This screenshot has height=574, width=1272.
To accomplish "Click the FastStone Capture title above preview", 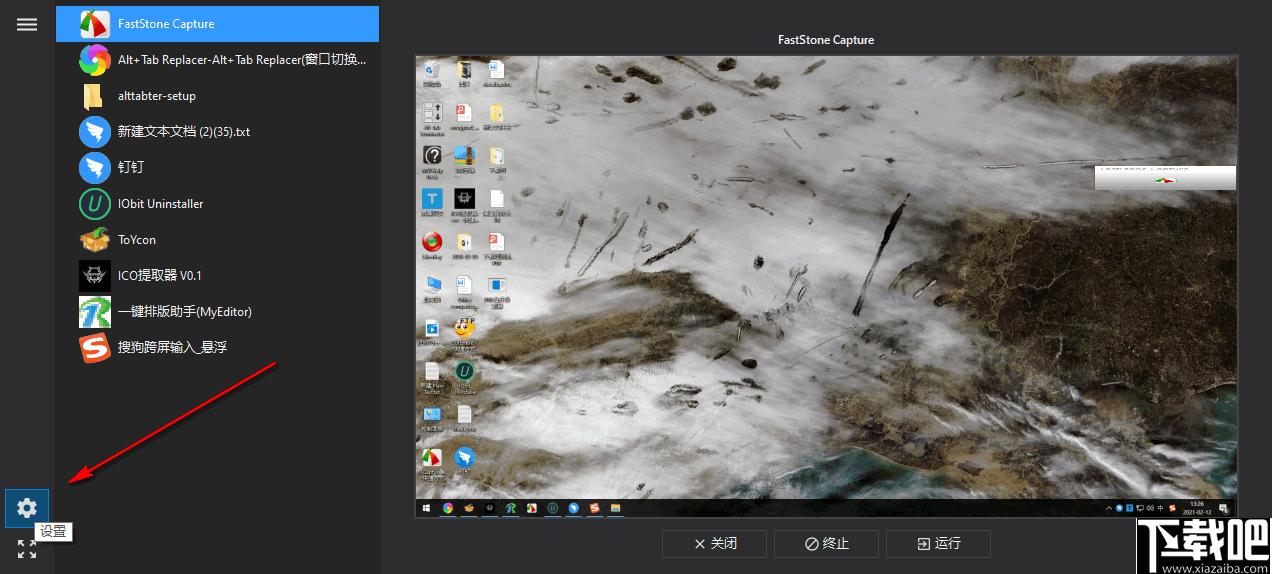I will (826, 40).
